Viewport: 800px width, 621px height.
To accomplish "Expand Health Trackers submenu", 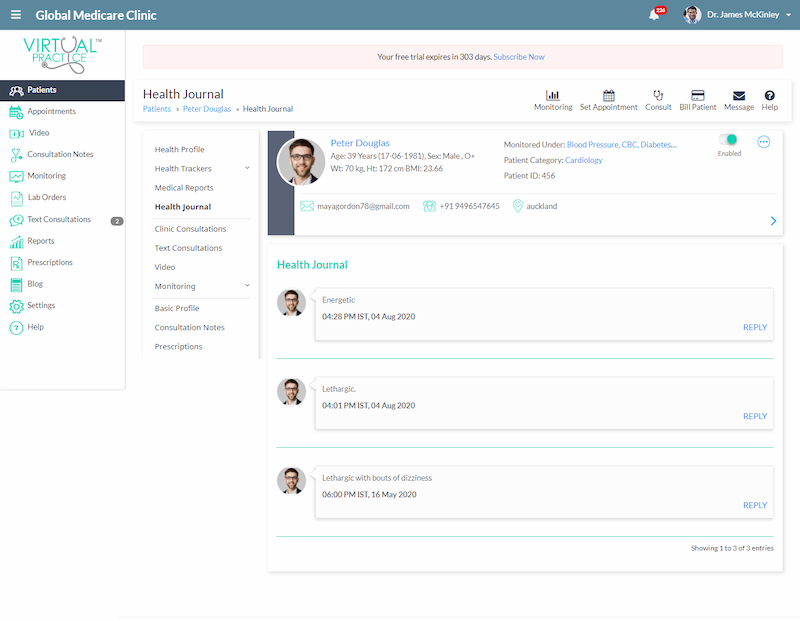I will coord(247,168).
